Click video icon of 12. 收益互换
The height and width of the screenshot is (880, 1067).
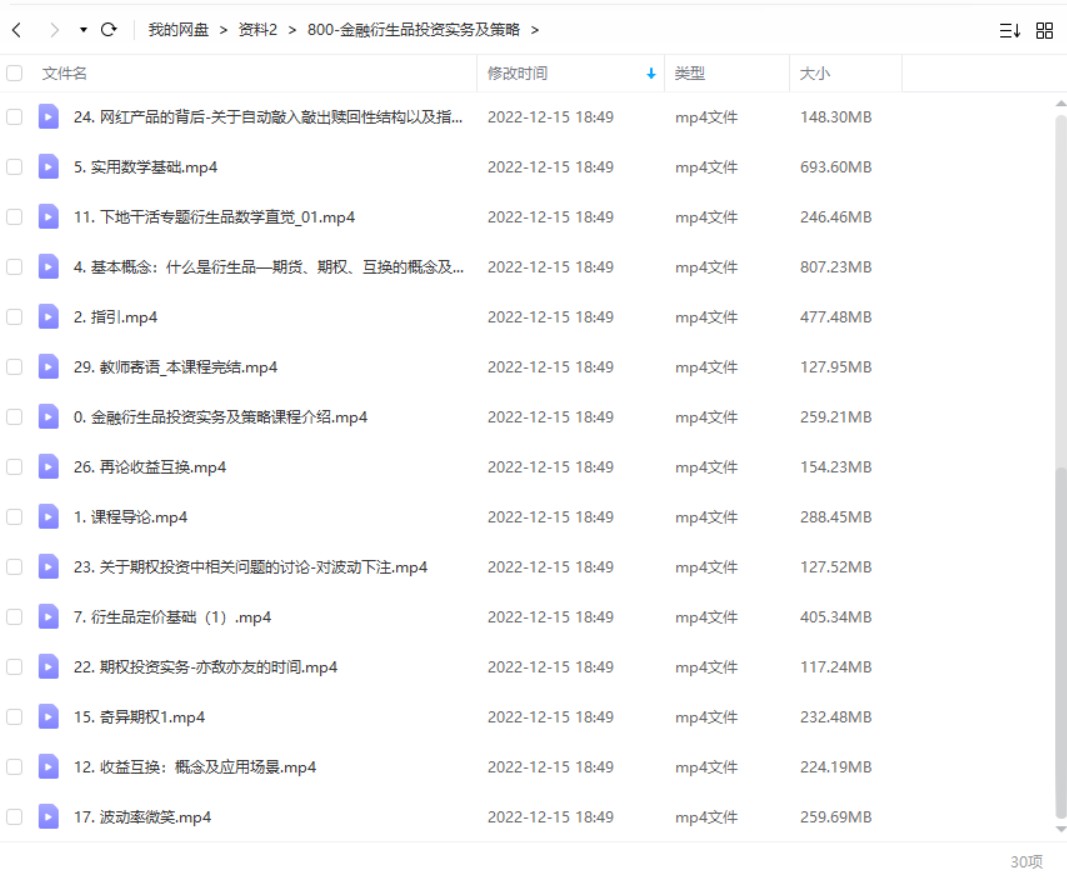48,767
